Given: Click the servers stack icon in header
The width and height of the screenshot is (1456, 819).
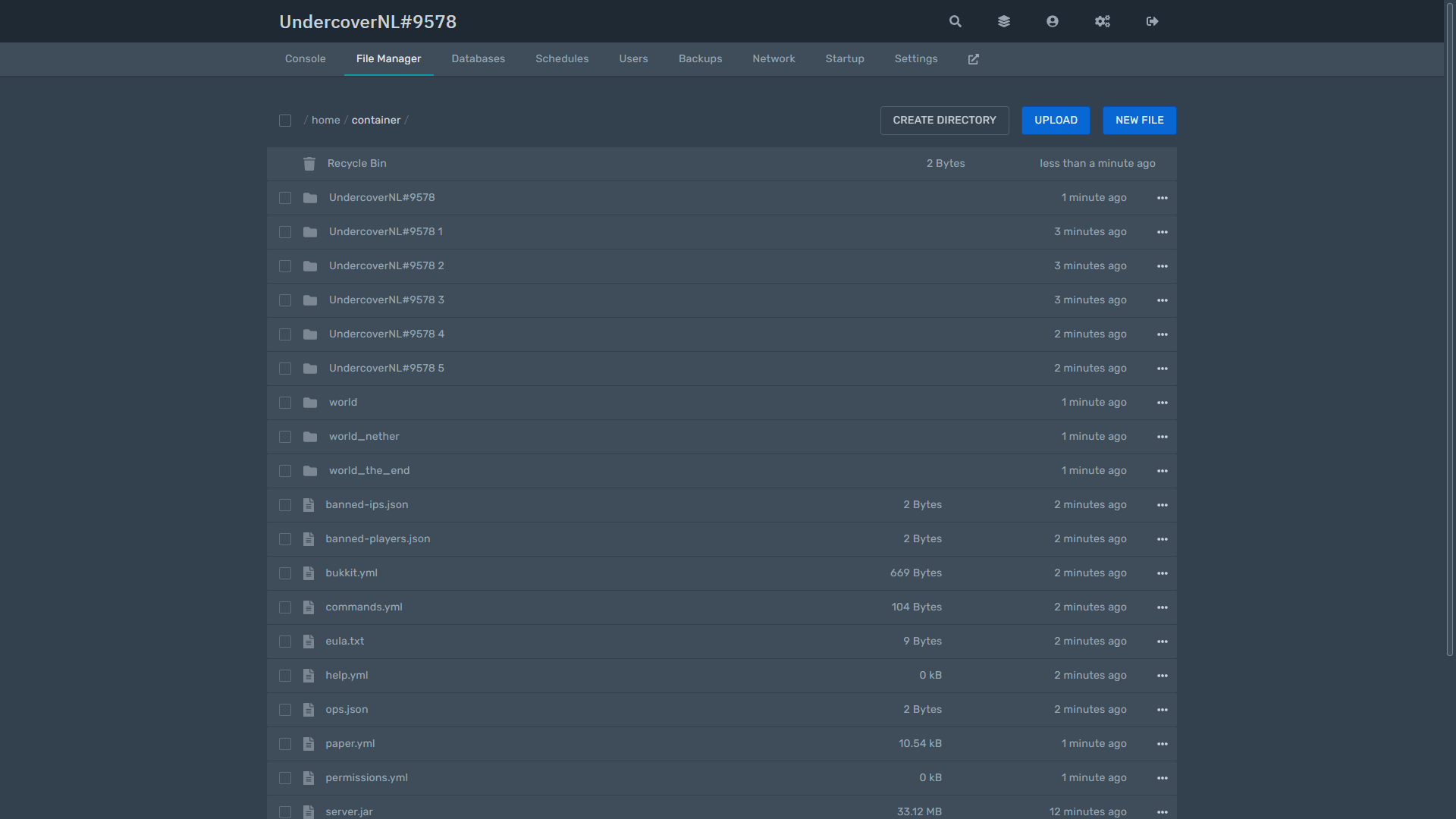Looking at the screenshot, I should pos(1004,21).
